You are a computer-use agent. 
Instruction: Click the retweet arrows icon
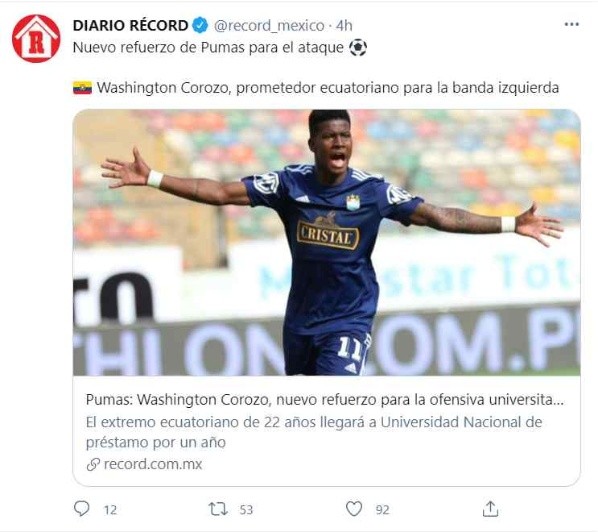218,509
